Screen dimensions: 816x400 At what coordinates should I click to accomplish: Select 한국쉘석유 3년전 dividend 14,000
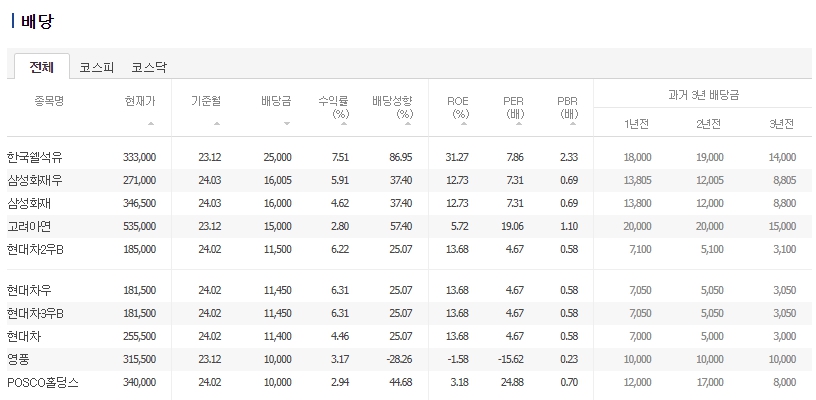tap(782, 157)
